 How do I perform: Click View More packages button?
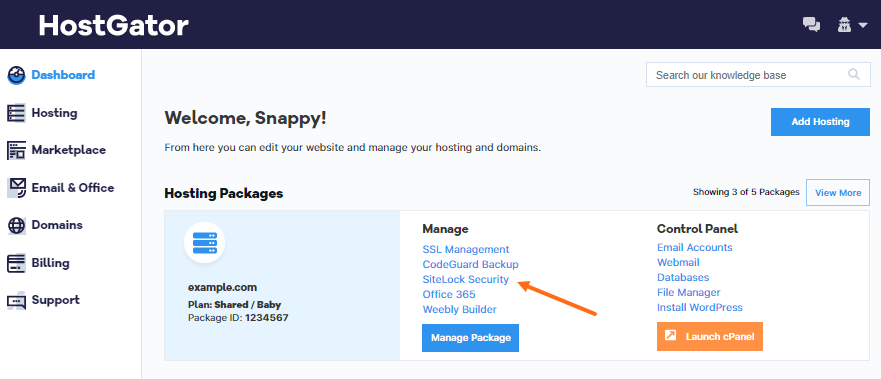tap(838, 193)
